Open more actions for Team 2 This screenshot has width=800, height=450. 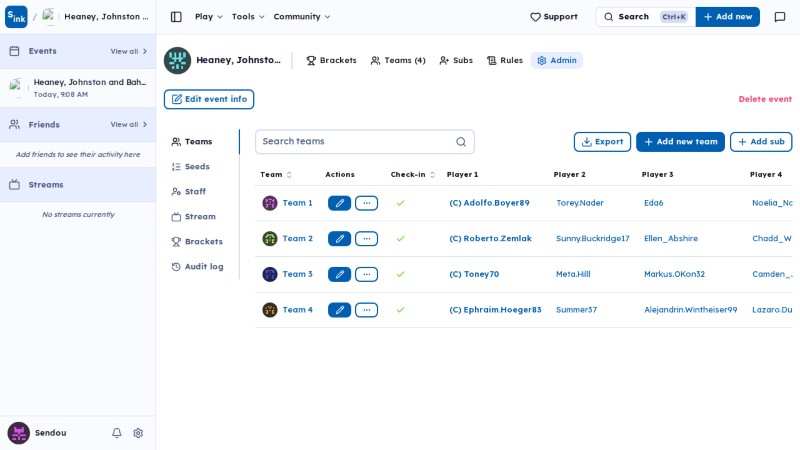[x=366, y=239]
